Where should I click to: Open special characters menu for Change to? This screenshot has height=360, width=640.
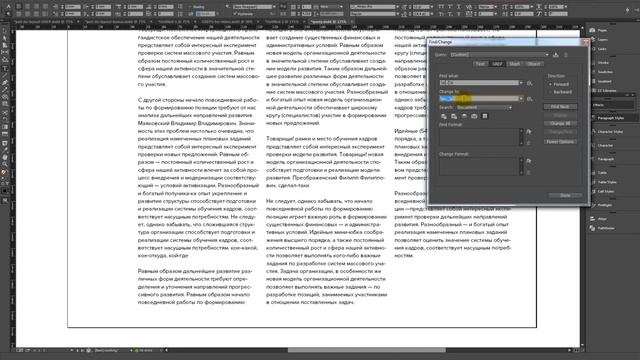529,99
